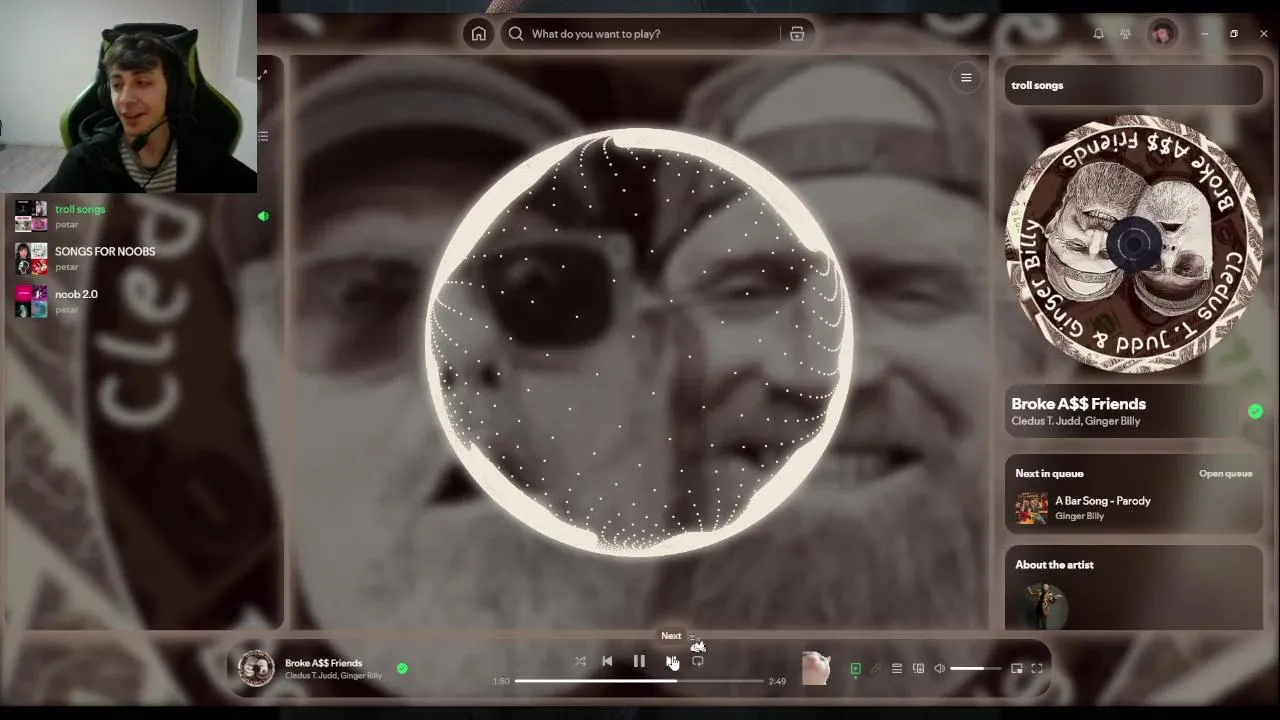This screenshot has height=720, width=1280.
Task: Open the queue icon in player bar
Action: (x=897, y=669)
